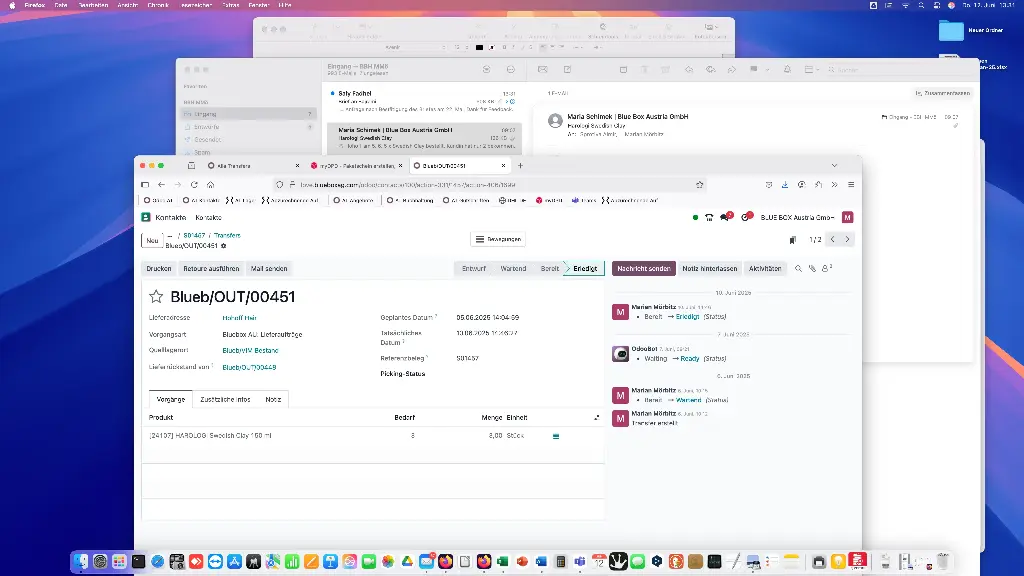The image size is (1024, 576).
Task: Open Bewegungen smart button
Action: pos(498,239)
